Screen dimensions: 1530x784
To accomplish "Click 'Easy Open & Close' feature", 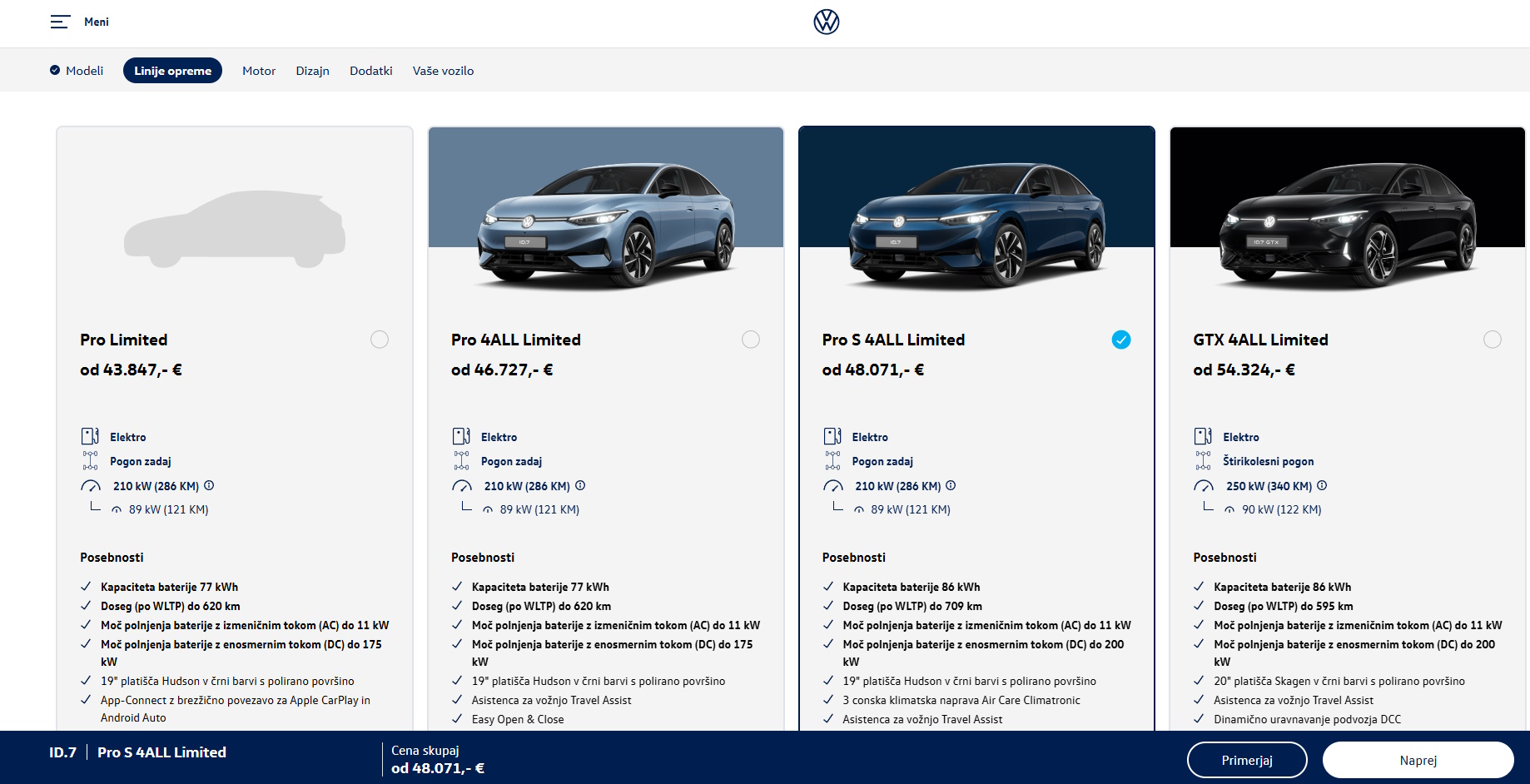I will pos(518,719).
